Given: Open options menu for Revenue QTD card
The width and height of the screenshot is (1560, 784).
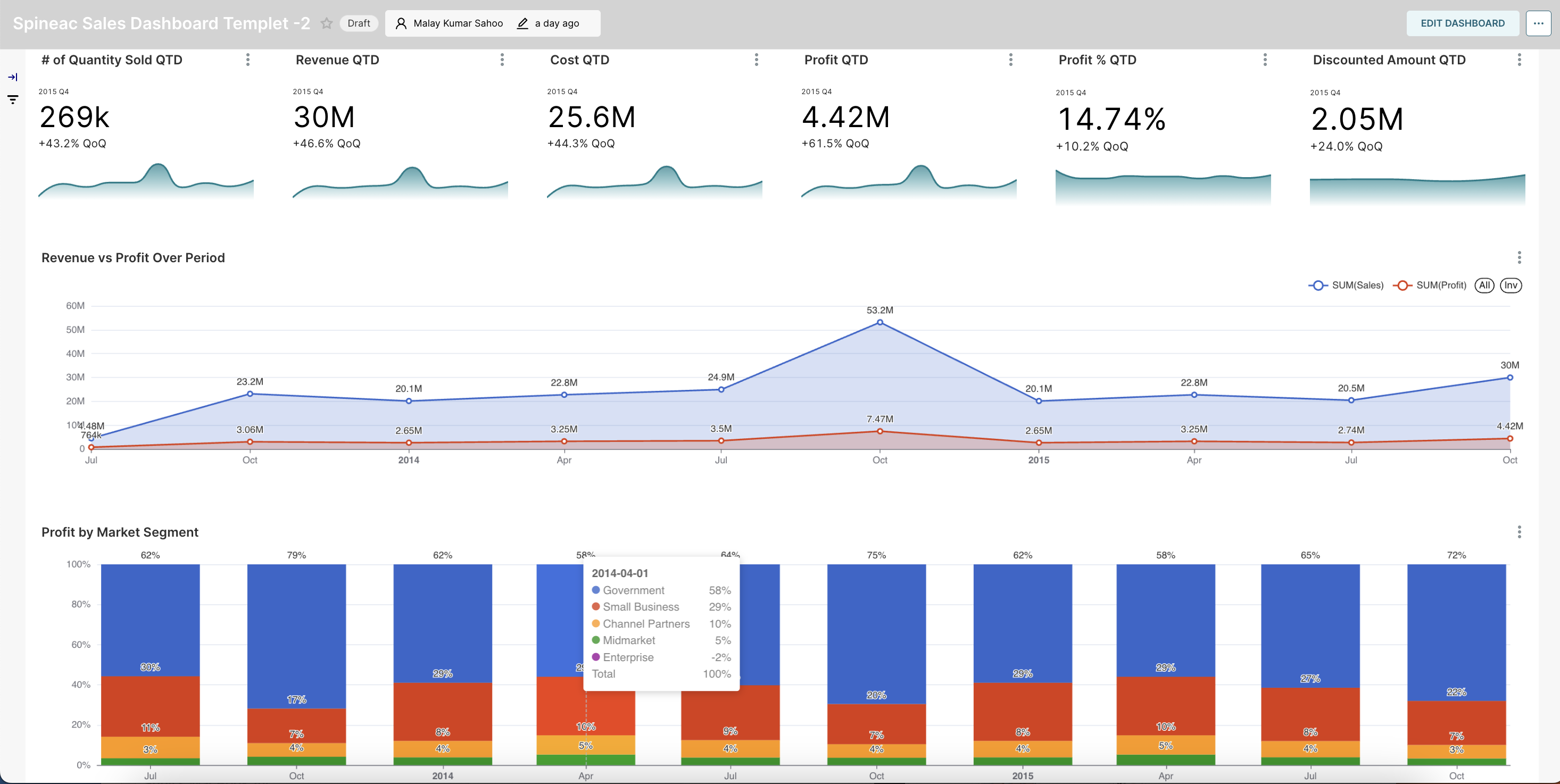Looking at the screenshot, I should coord(502,60).
